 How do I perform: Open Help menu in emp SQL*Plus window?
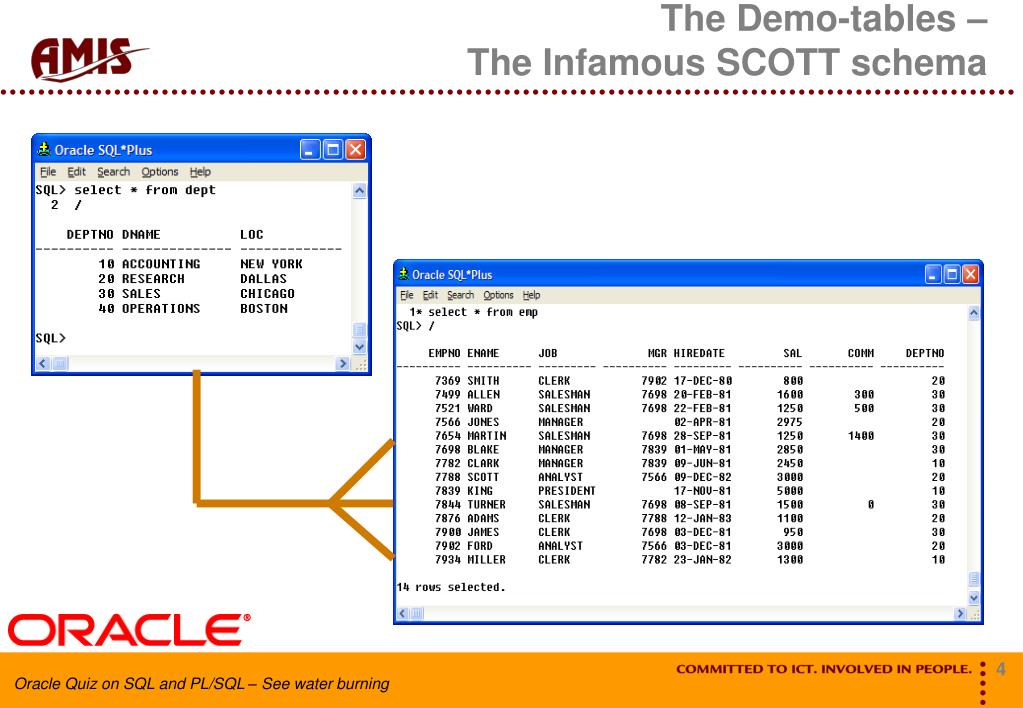531,295
